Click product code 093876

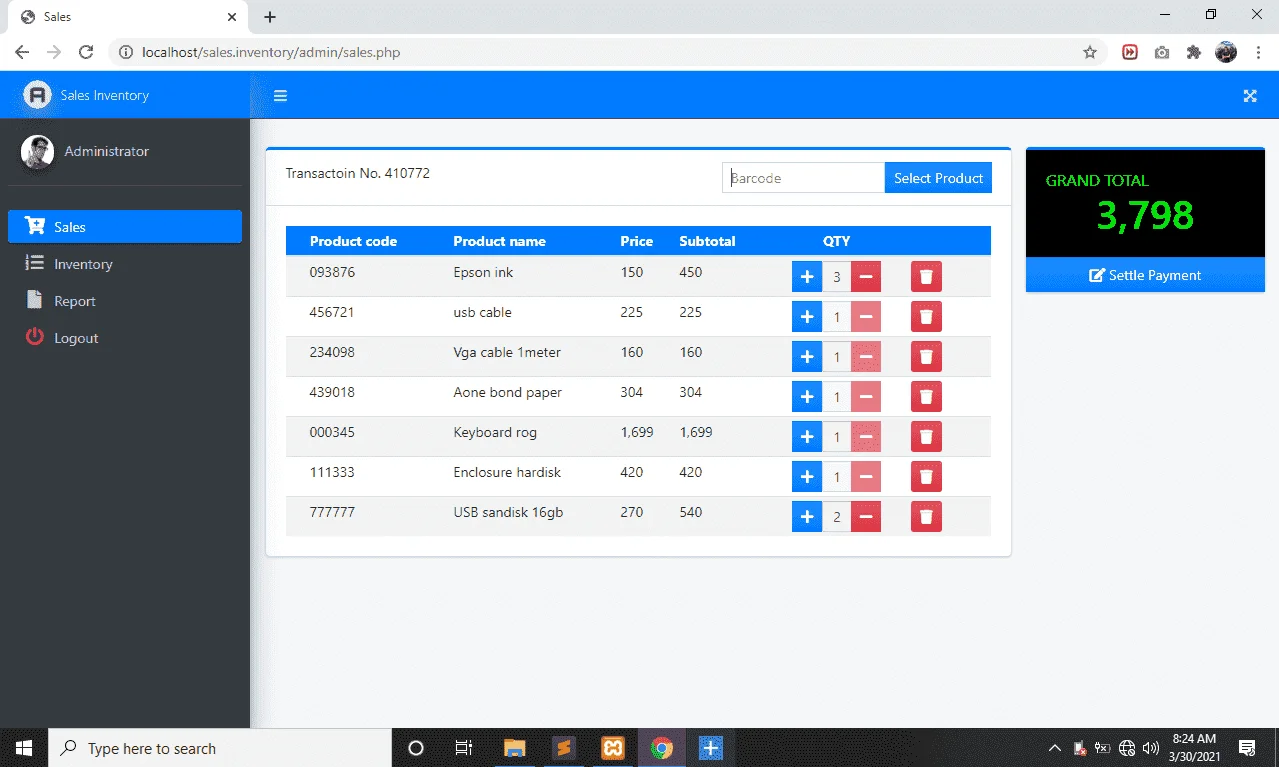332,272
